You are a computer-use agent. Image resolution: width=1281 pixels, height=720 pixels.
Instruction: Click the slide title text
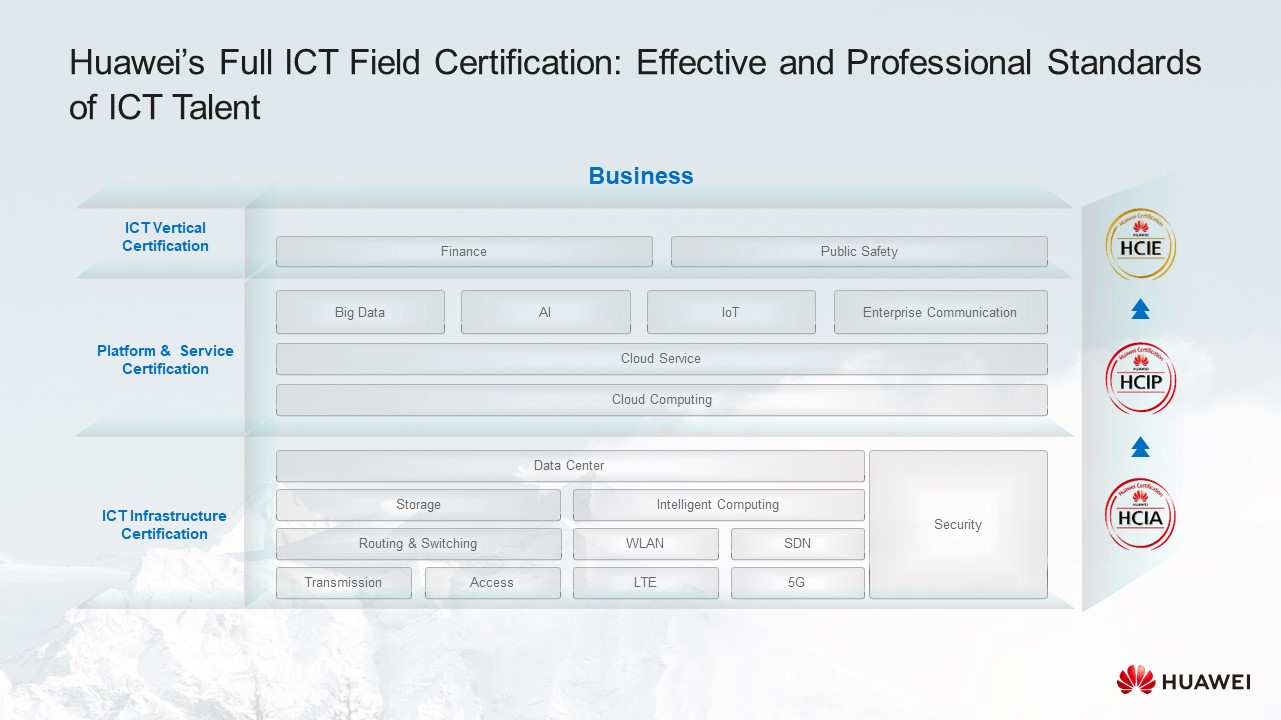[635, 84]
